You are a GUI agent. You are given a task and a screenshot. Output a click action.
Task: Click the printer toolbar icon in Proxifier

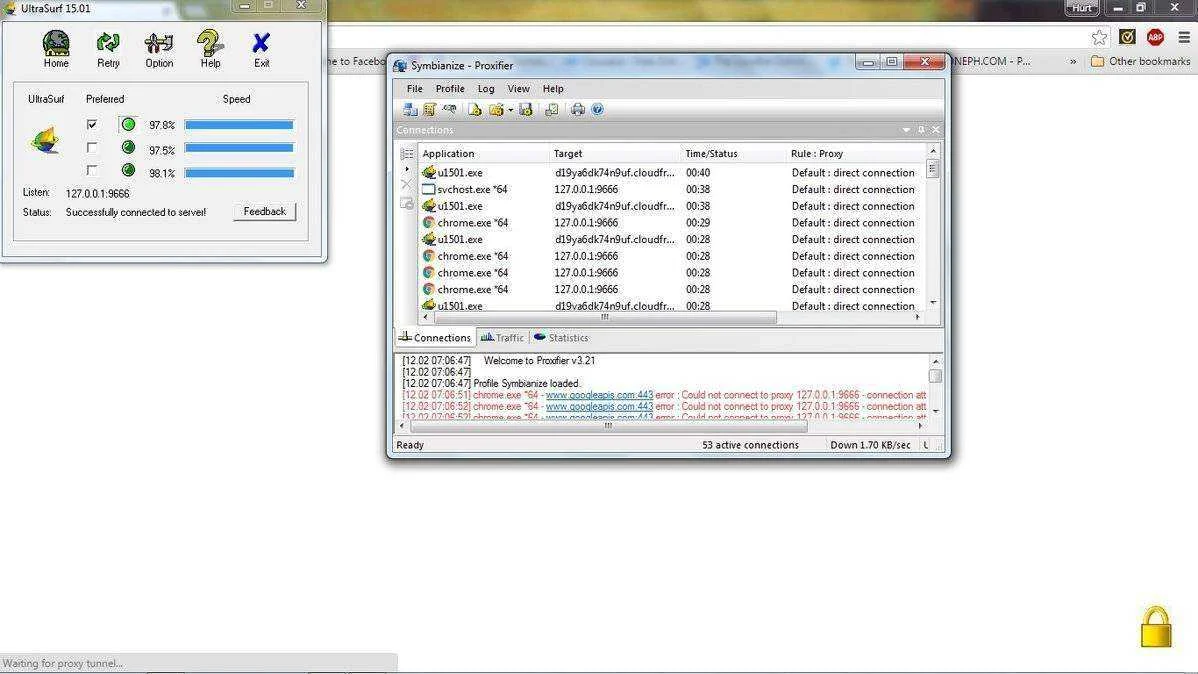click(x=578, y=109)
